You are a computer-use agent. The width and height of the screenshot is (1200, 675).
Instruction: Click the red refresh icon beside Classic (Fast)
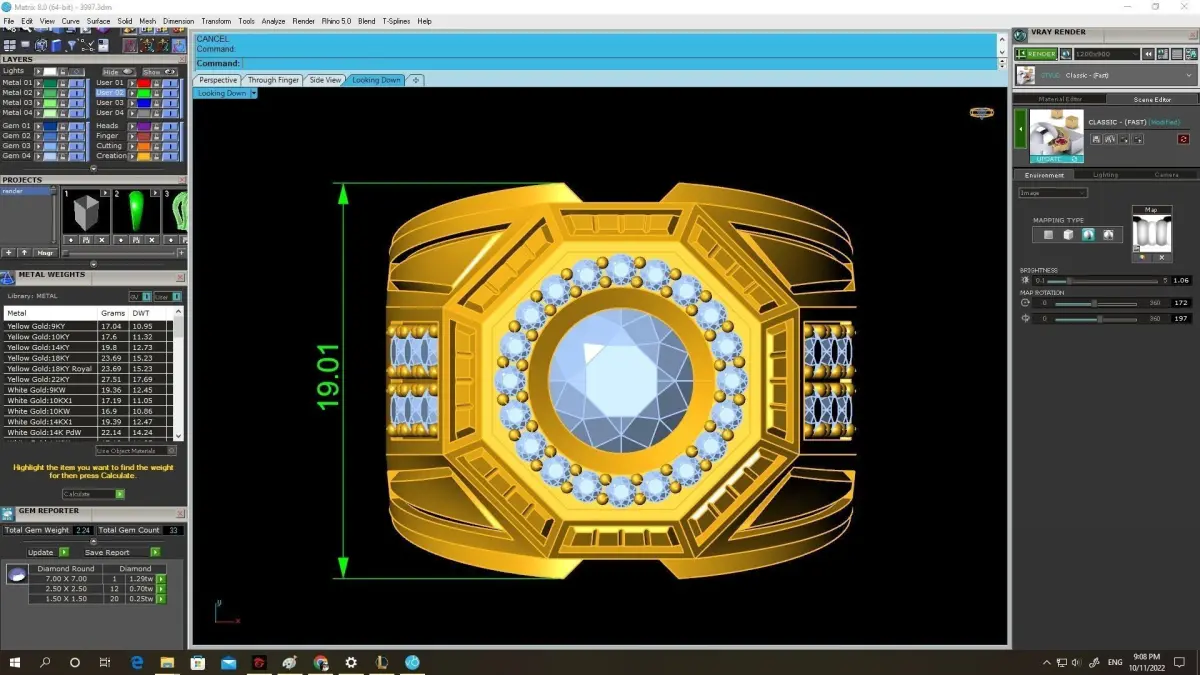tap(1183, 139)
